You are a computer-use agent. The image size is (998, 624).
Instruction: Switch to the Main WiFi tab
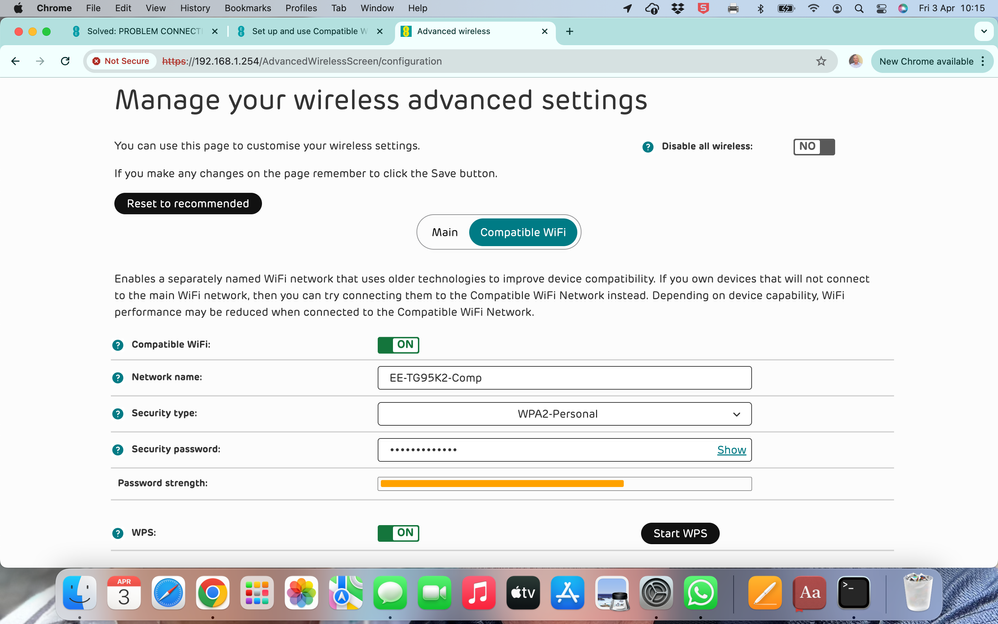click(x=445, y=232)
